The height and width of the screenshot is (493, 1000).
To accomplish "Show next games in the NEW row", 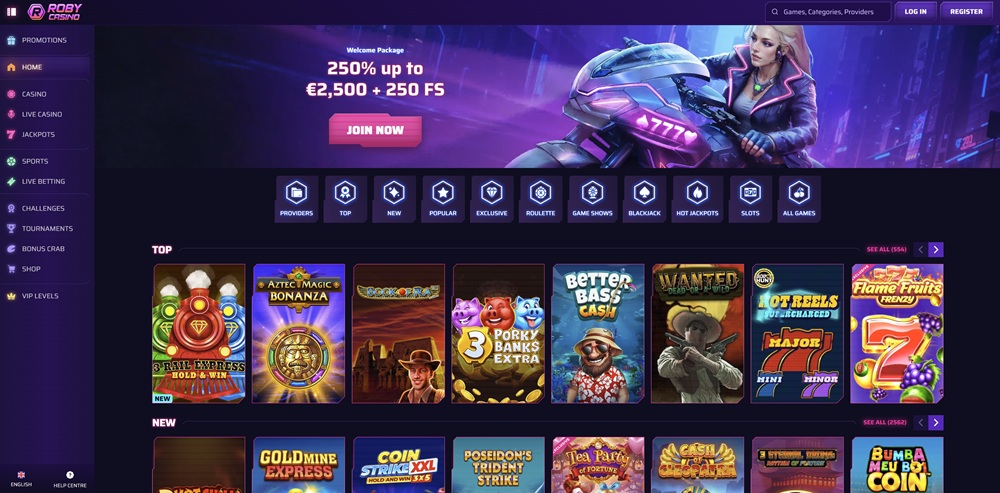I will pos(936,422).
